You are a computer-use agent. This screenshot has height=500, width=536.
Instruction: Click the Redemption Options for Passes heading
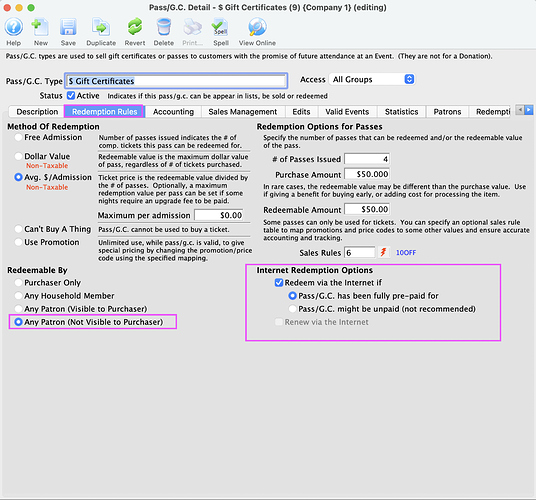pyautogui.click(x=320, y=126)
